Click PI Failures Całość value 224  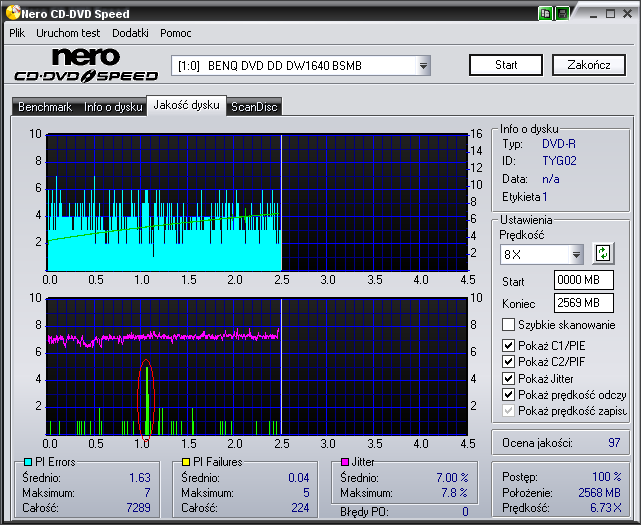click(x=300, y=508)
